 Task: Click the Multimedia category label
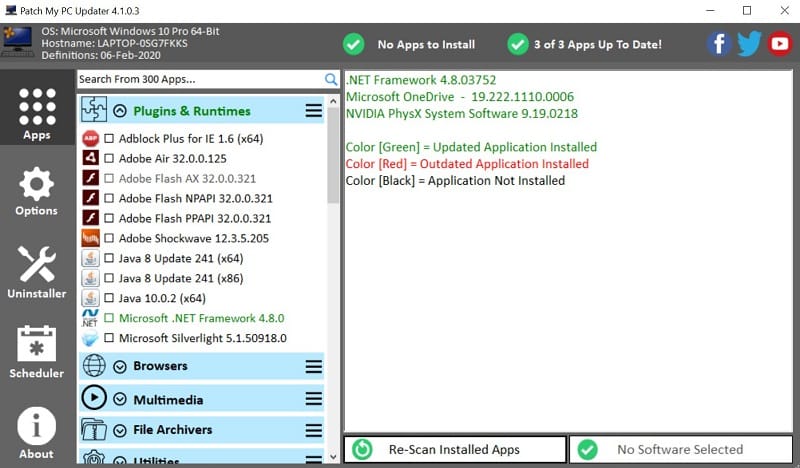(x=168, y=400)
